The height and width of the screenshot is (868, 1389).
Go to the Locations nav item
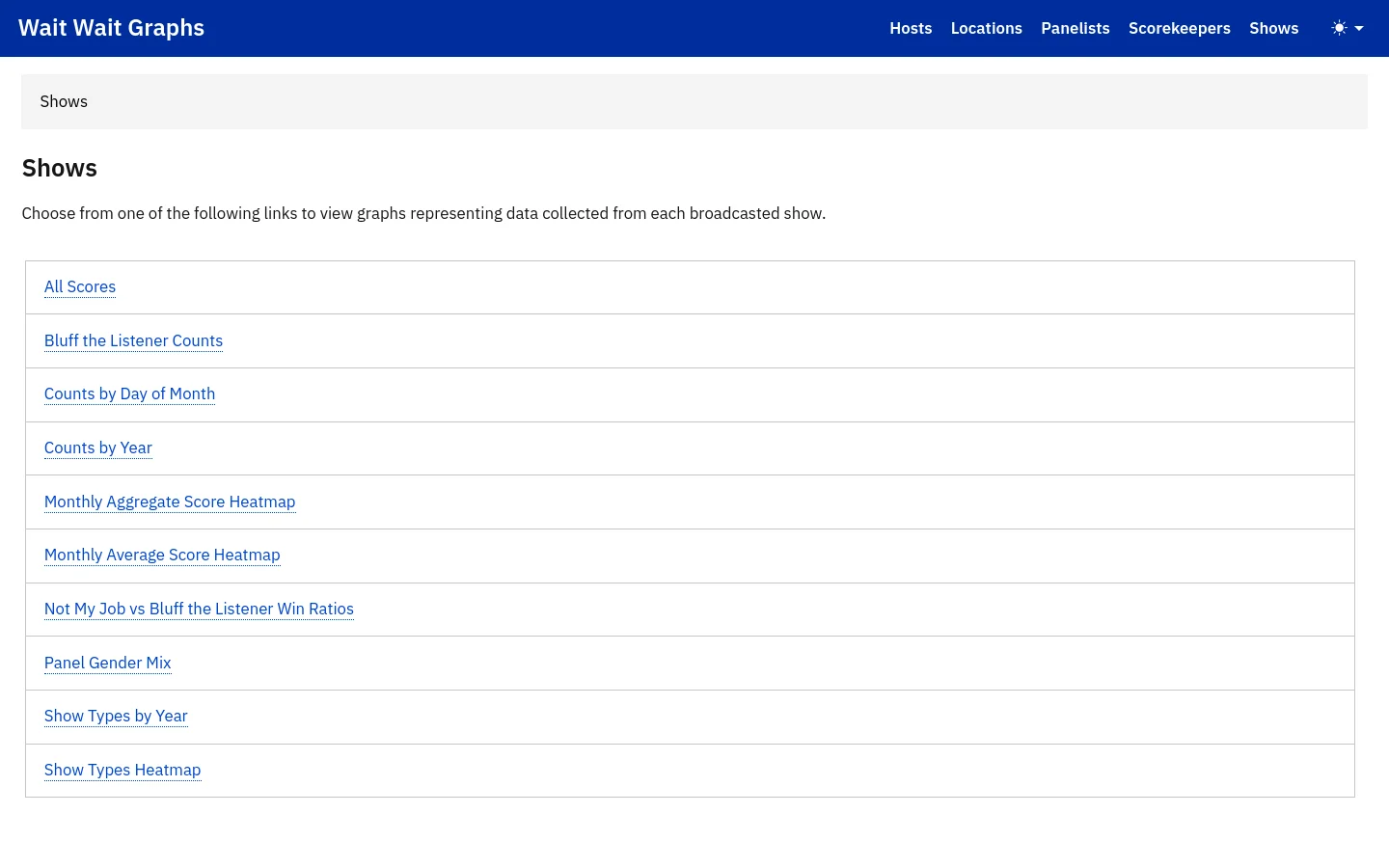tap(986, 28)
